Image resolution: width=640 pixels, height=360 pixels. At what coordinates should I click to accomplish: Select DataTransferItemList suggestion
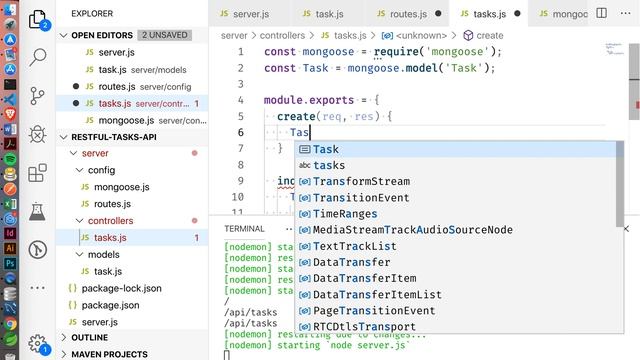(x=456, y=294)
